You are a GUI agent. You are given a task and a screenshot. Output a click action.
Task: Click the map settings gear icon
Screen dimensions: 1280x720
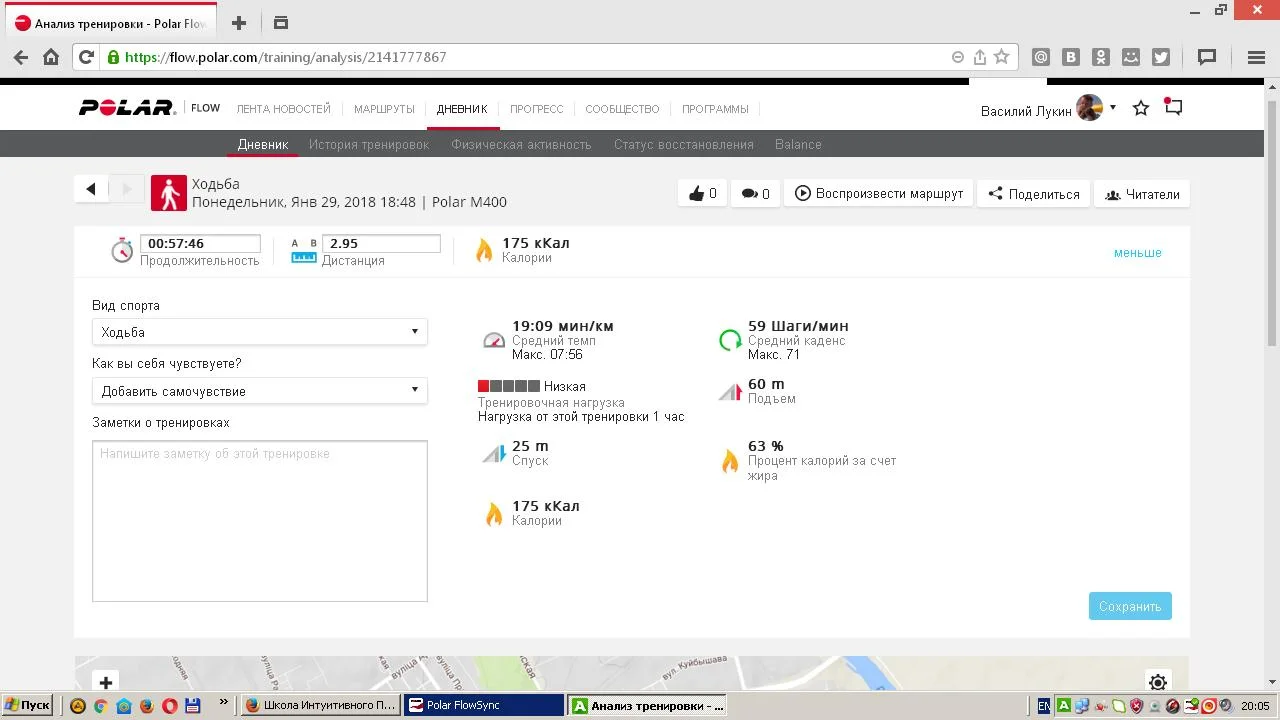1157,682
